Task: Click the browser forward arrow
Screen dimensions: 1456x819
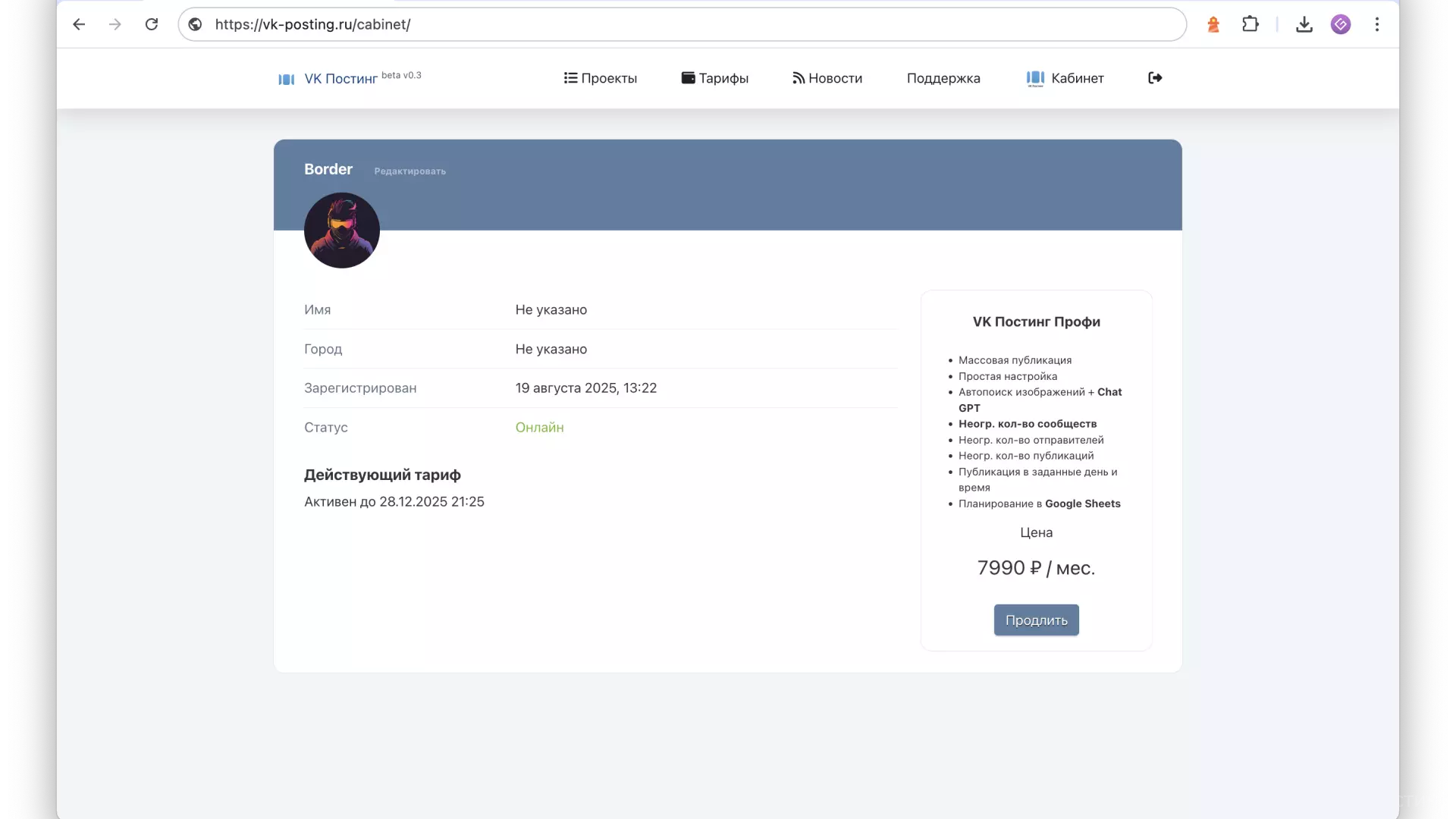Action: (x=115, y=24)
